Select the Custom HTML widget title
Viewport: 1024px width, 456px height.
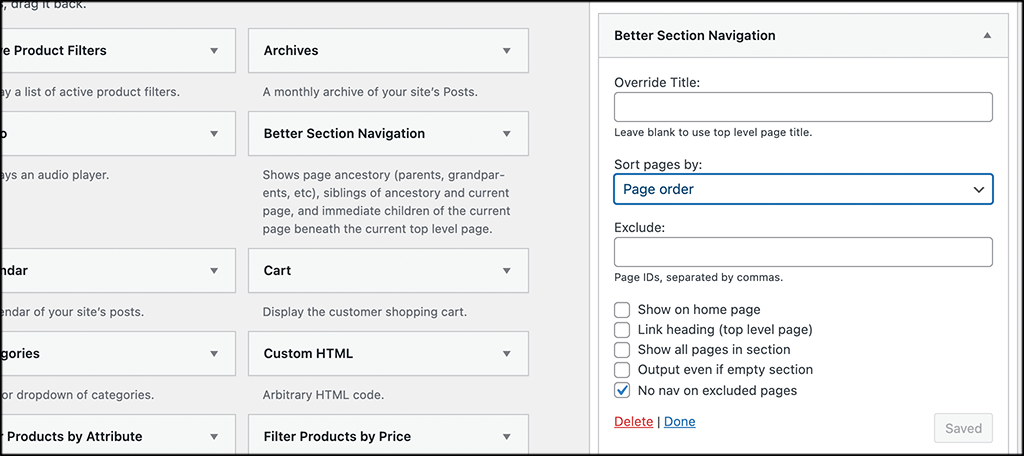[x=308, y=353]
